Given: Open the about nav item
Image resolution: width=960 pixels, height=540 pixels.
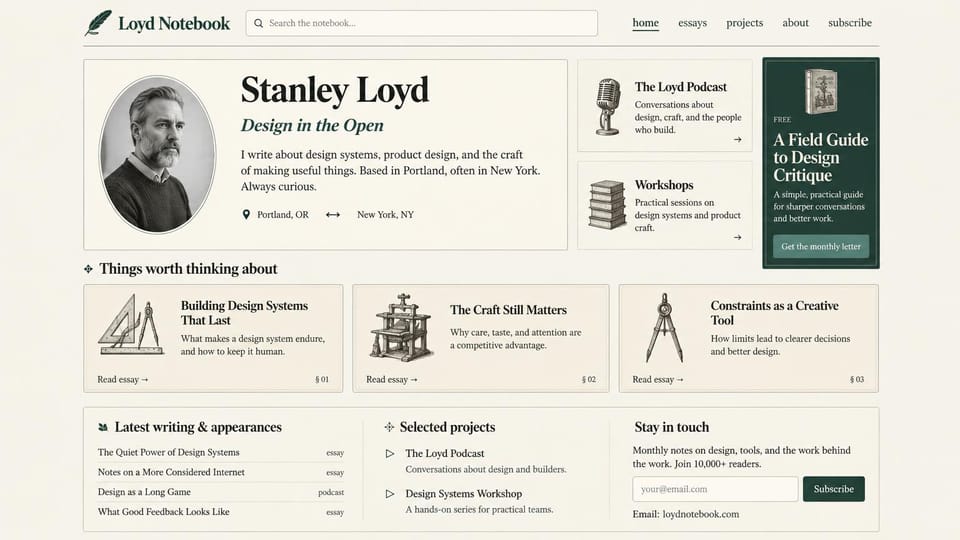Looking at the screenshot, I should point(795,23).
